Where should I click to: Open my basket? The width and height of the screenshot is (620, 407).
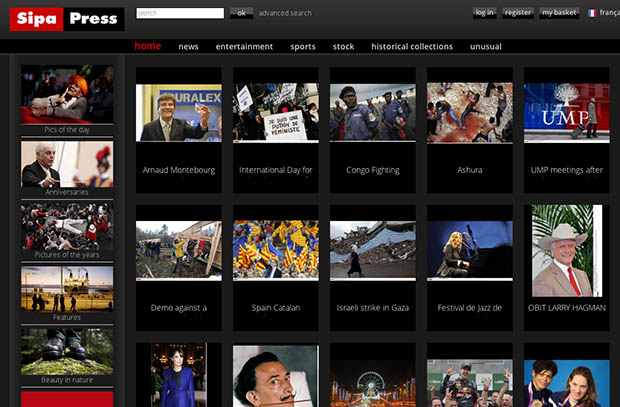(559, 13)
